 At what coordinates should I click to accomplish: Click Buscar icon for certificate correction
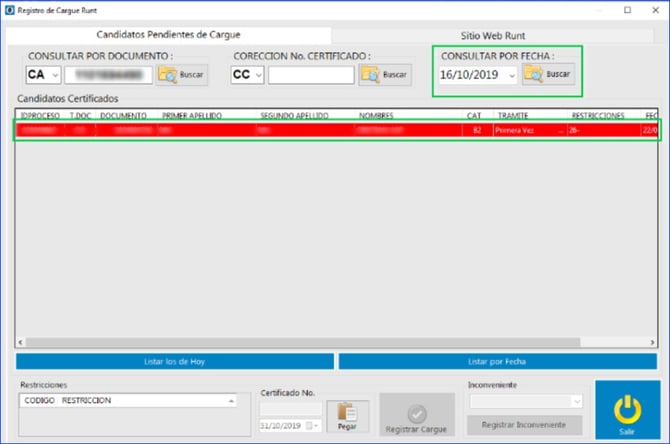click(371, 75)
